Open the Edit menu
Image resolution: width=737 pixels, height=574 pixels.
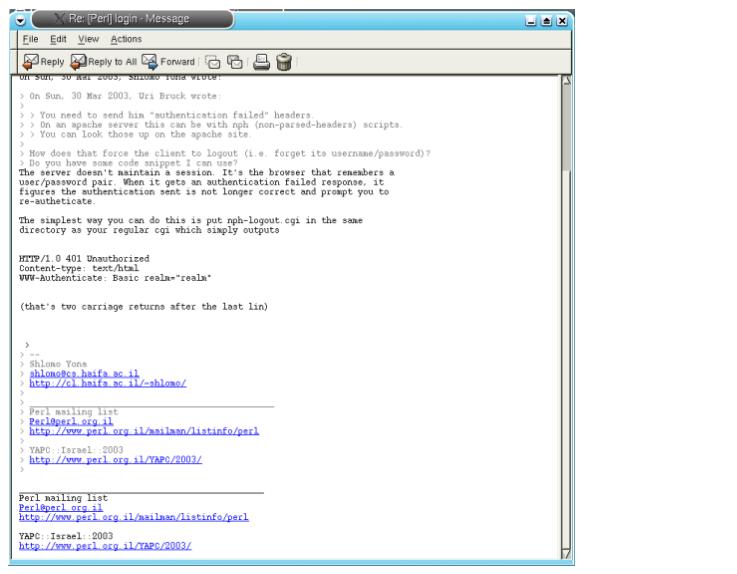(x=59, y=39)
